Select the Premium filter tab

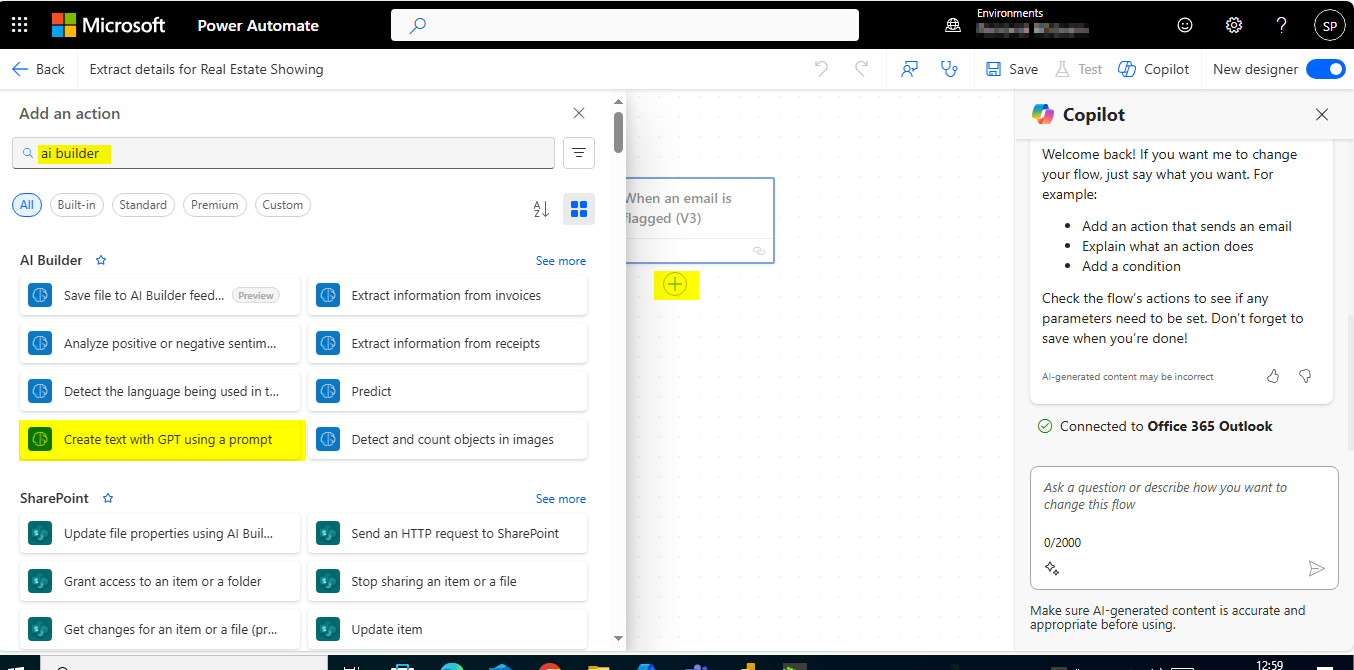pos(215,205)
